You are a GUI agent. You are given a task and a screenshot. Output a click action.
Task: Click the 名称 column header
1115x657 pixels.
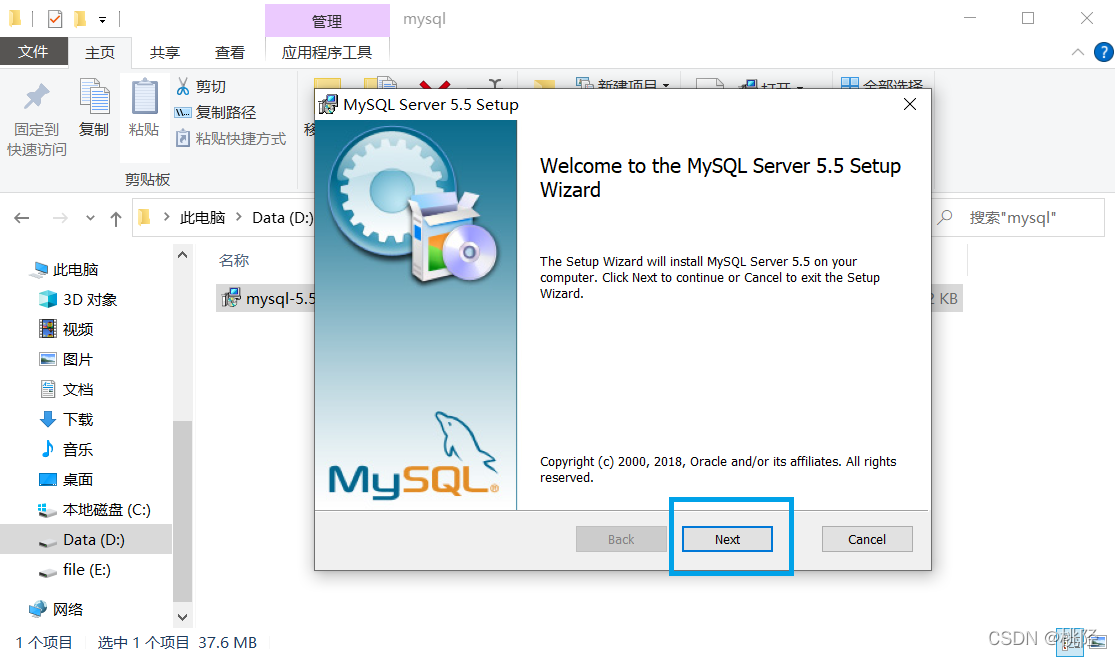tap(234, 260)
